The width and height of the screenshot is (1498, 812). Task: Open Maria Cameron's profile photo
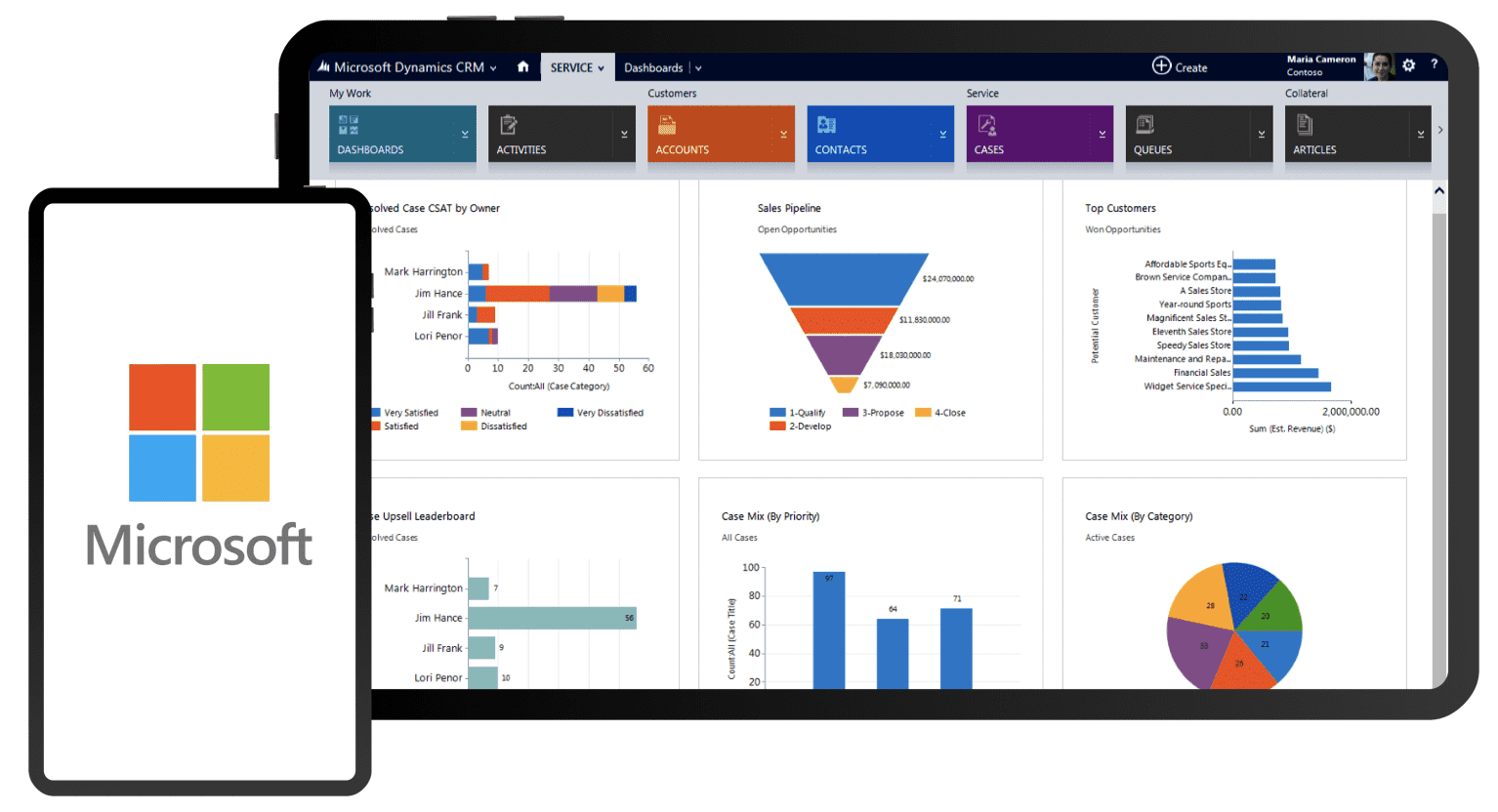pyautogui.click(x=1378, y=66)
